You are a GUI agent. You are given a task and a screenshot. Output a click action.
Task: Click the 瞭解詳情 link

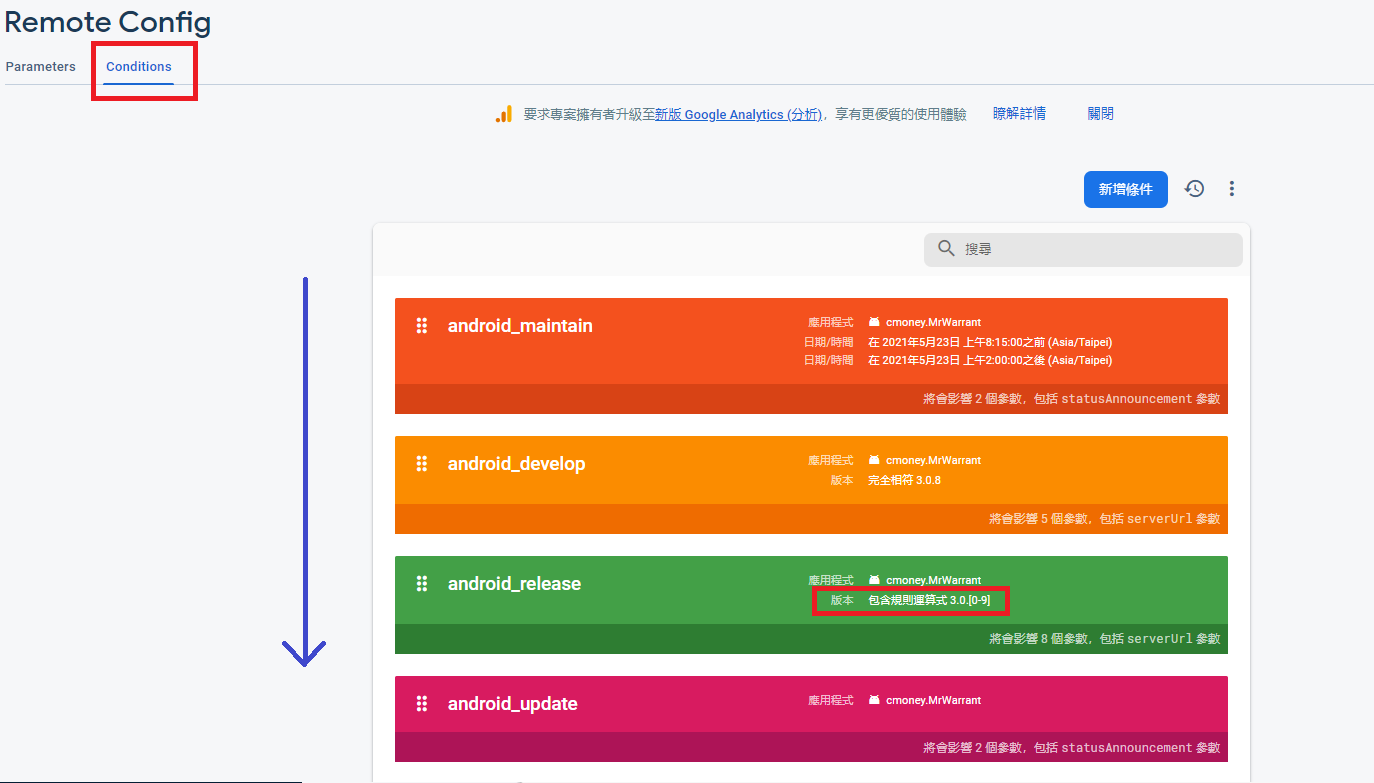click(x=1019, y=114)
